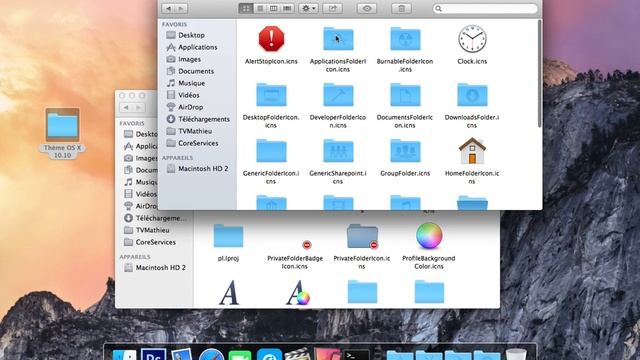The width and height of the screenshot is (640, 360).
Task: Select the DeveloperFolderIcon.icns file
Action: [x=338, y=95]
